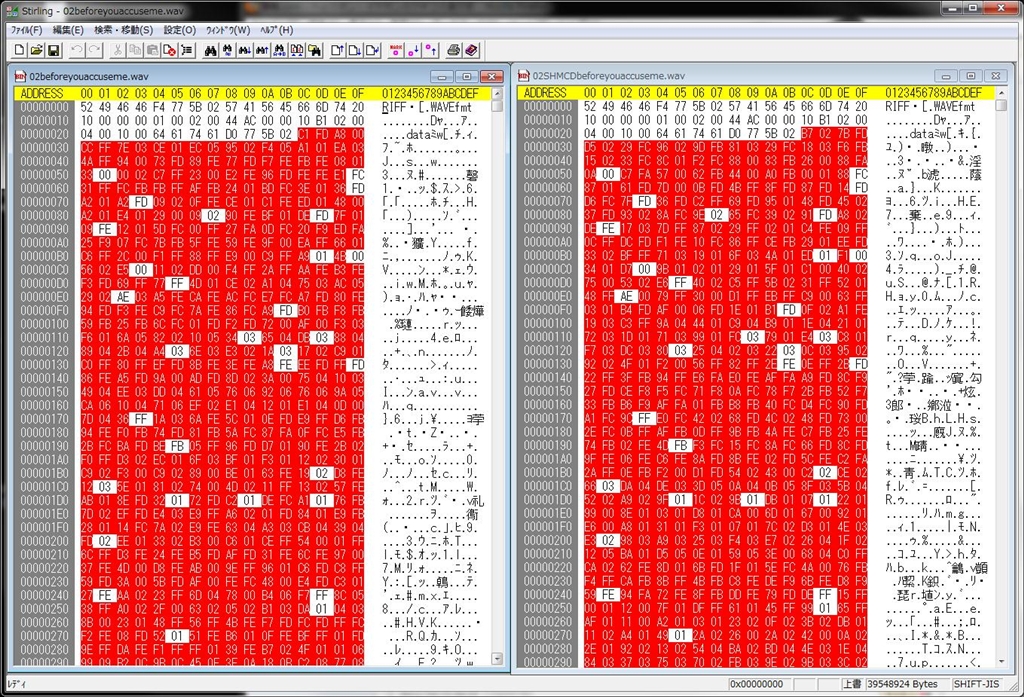Click the Print icon in the toolbar
The width and height of the screenshot is (1024, 697).
tap(453, 50)
